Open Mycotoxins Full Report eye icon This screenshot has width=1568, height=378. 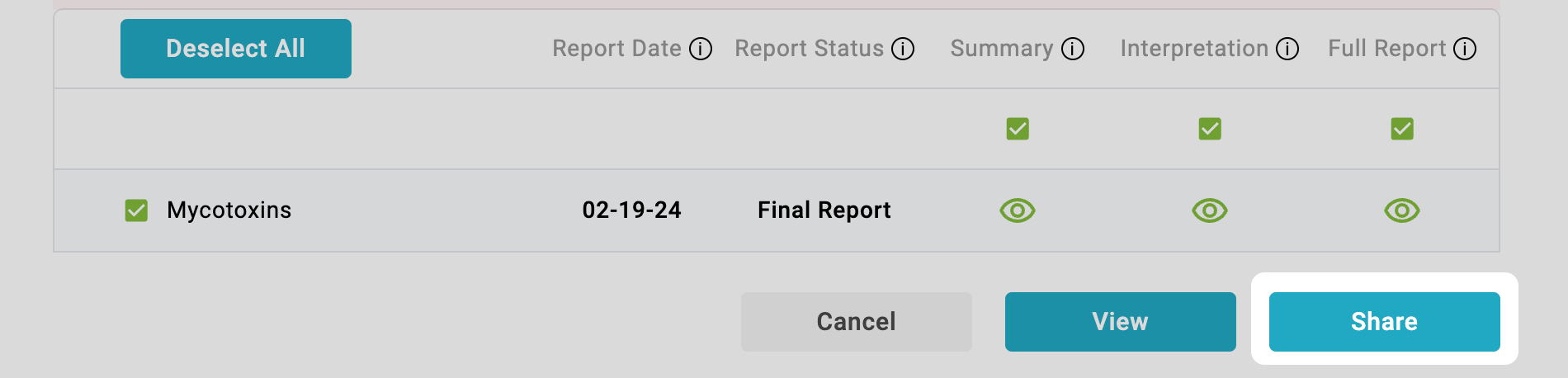click(1402, 210)
